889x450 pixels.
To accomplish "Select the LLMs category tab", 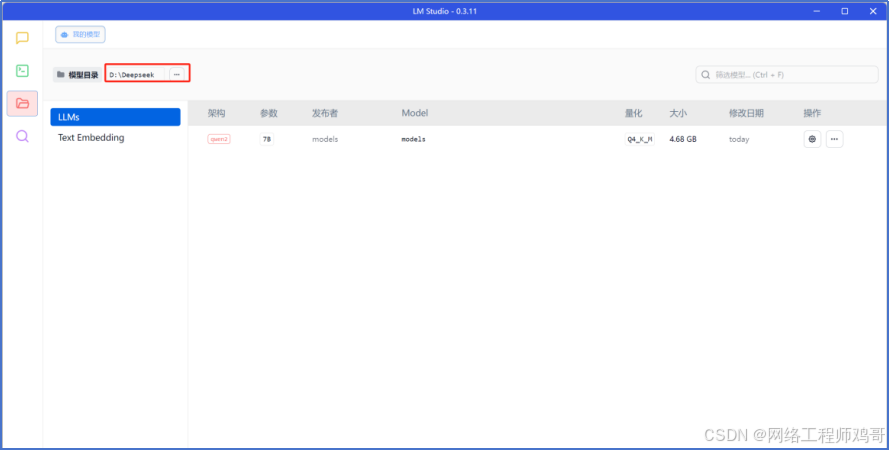I will tap(116, 117).
